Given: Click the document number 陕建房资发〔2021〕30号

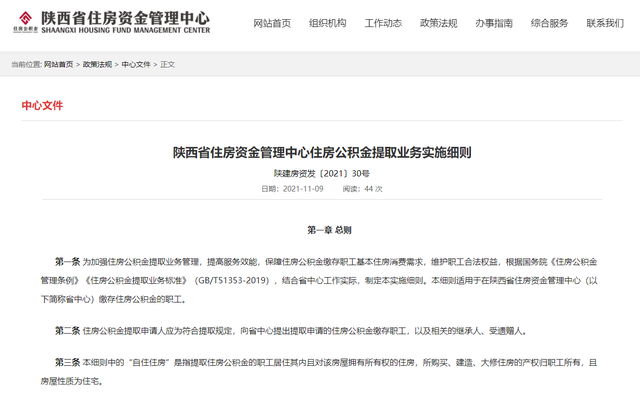Looking at the screenshot, I should pyautogui.click(x=322, y=173).
